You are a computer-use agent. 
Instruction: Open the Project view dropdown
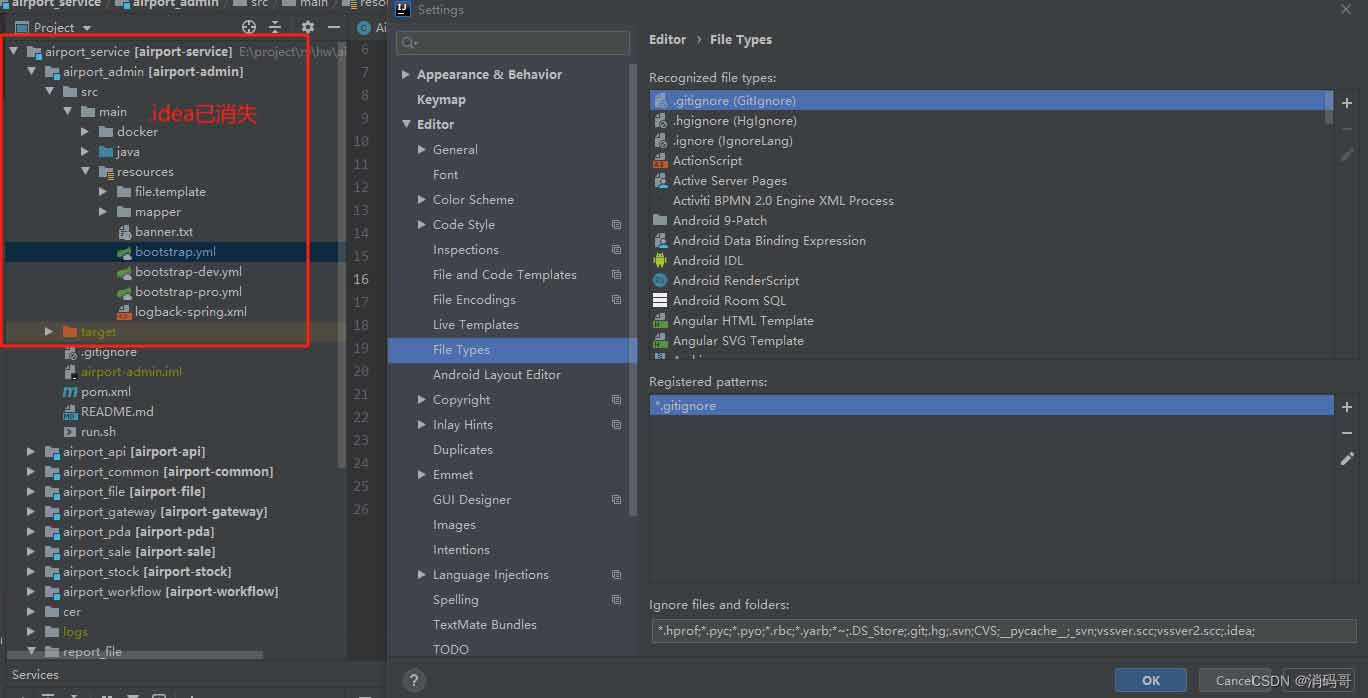pyautogui.click(x=87, y=28)
